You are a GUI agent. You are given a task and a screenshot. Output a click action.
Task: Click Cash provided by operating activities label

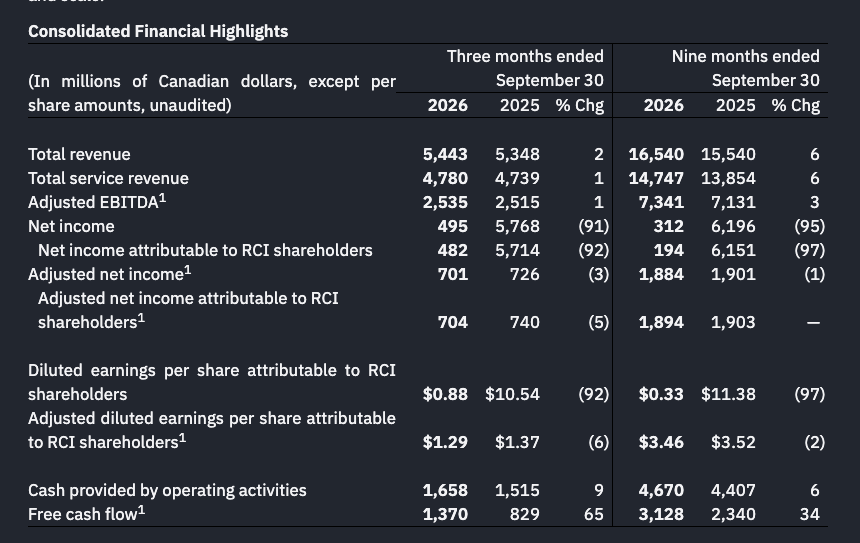[167, 490]
